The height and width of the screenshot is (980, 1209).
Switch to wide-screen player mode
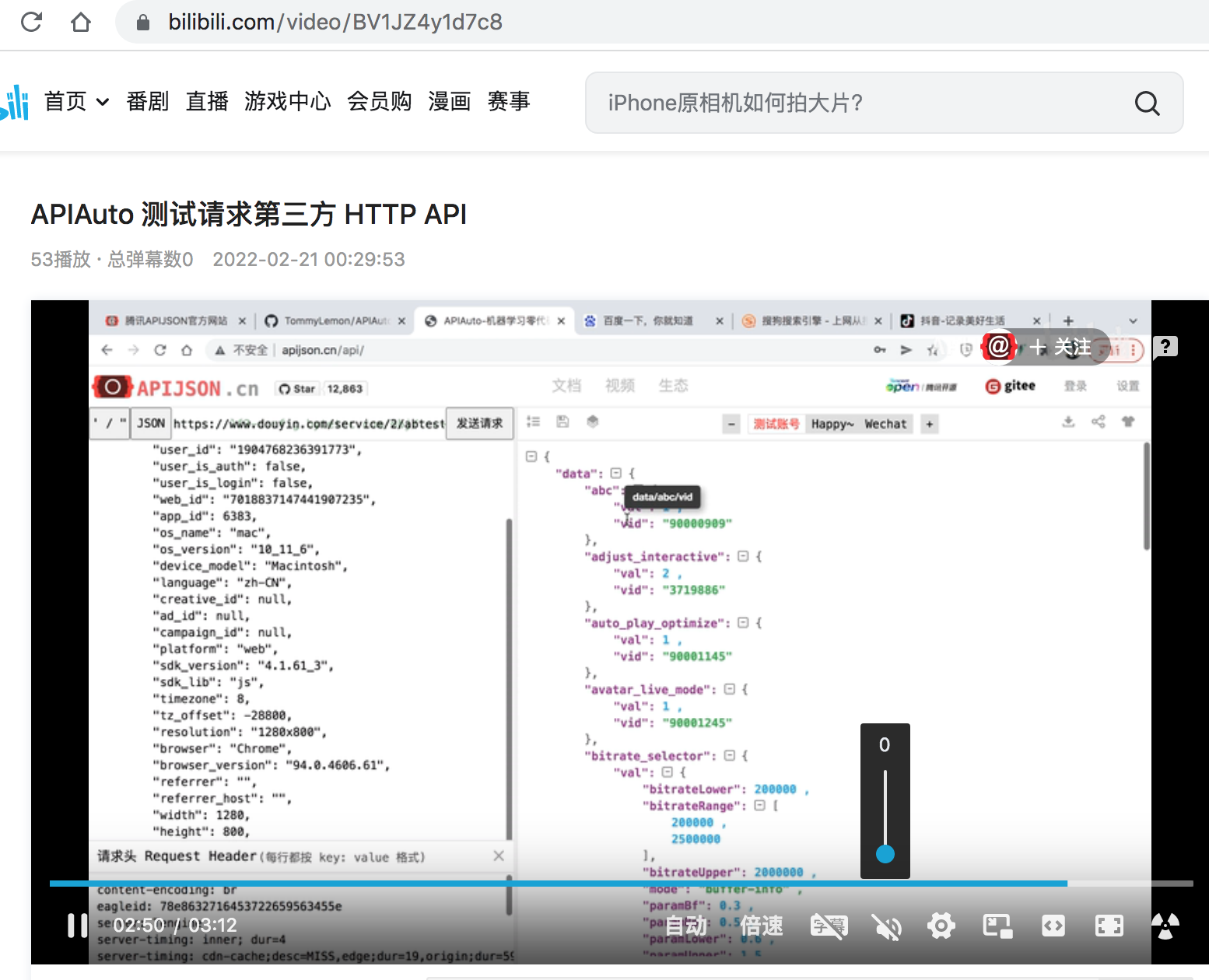point(1053,926)
